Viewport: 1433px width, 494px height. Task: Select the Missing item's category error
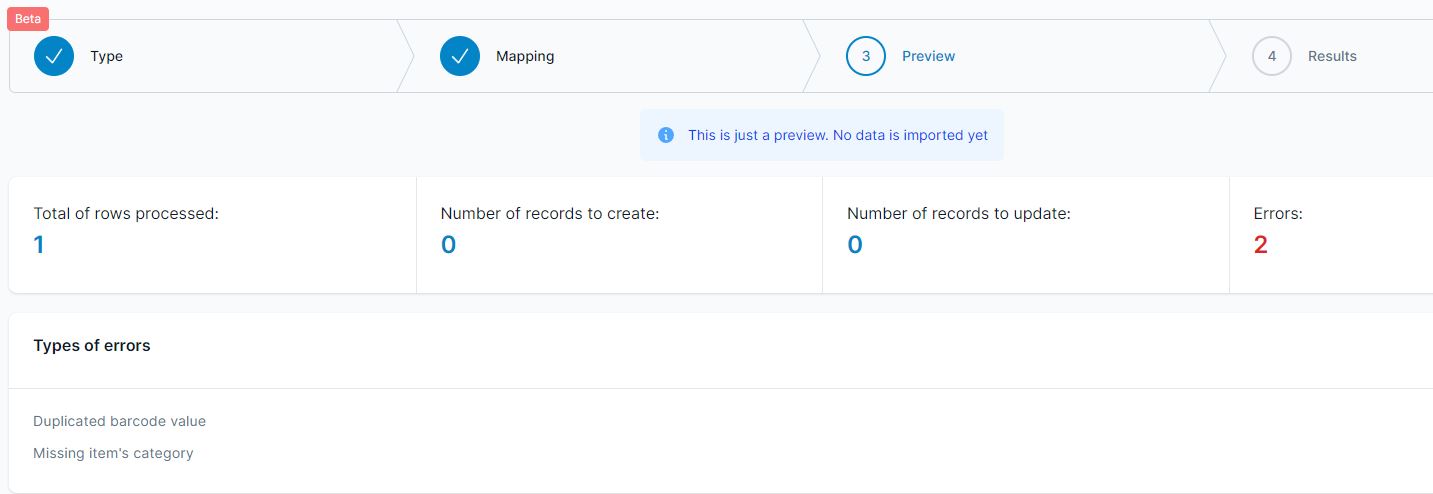coord(113,453)
